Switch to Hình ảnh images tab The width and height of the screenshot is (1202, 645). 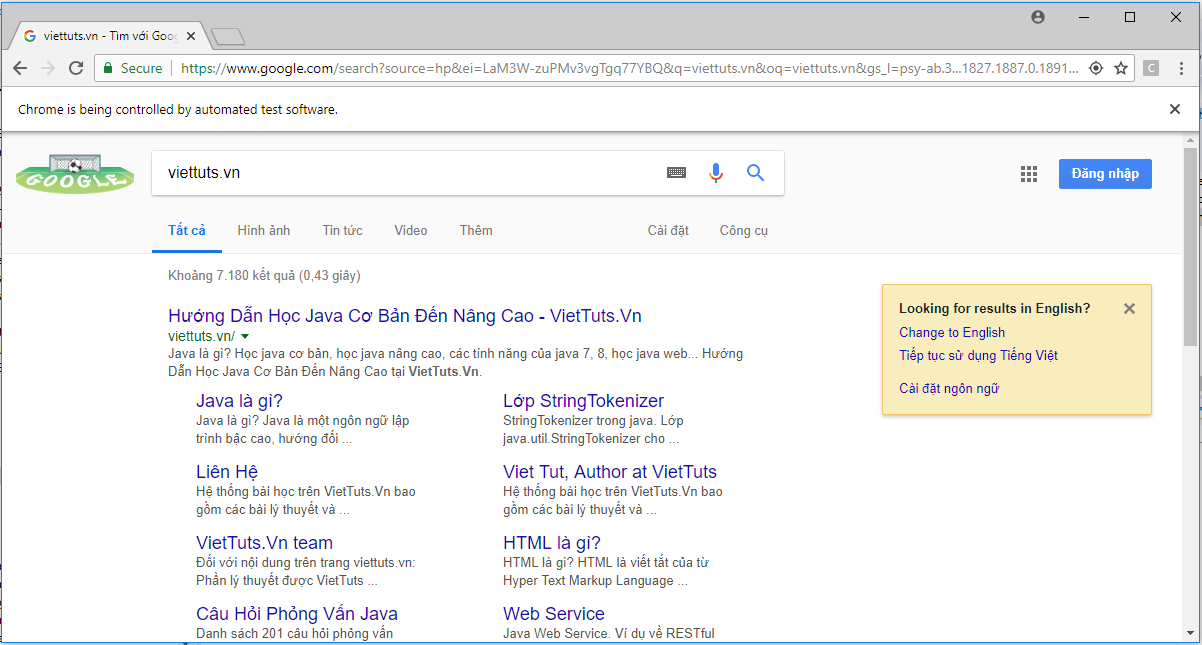coord(264,230)
